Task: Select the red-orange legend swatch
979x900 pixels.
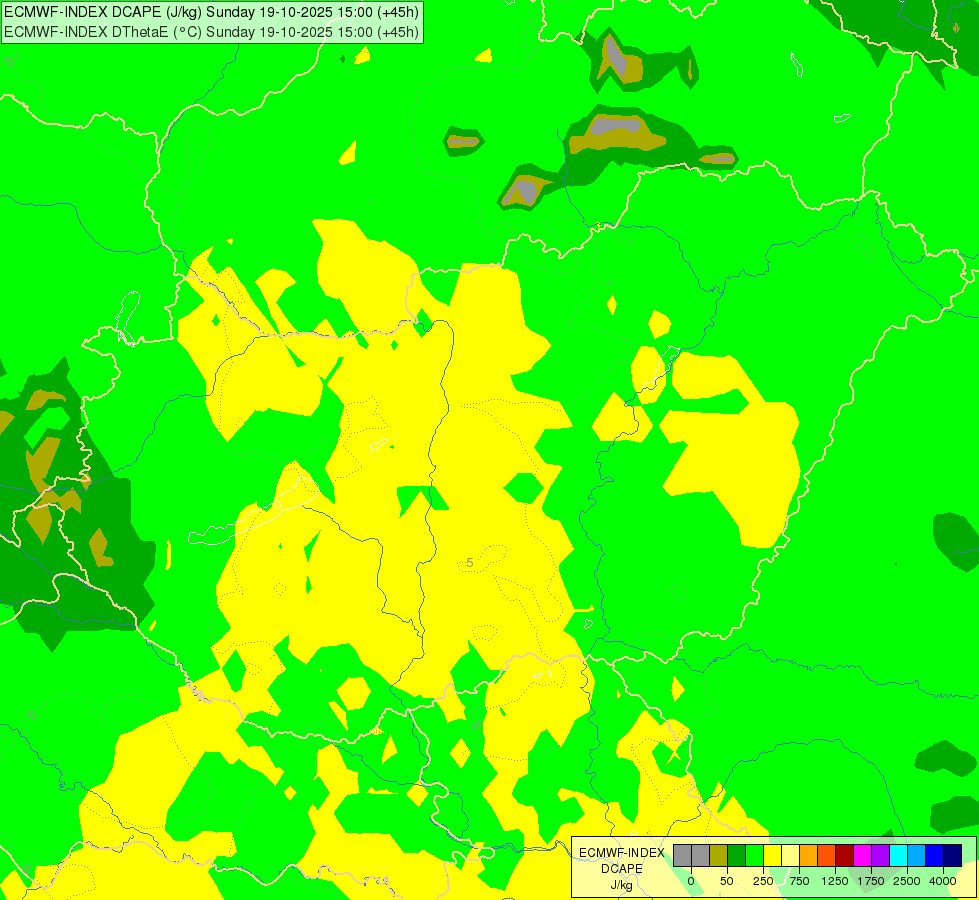Action: click(827, 856)
